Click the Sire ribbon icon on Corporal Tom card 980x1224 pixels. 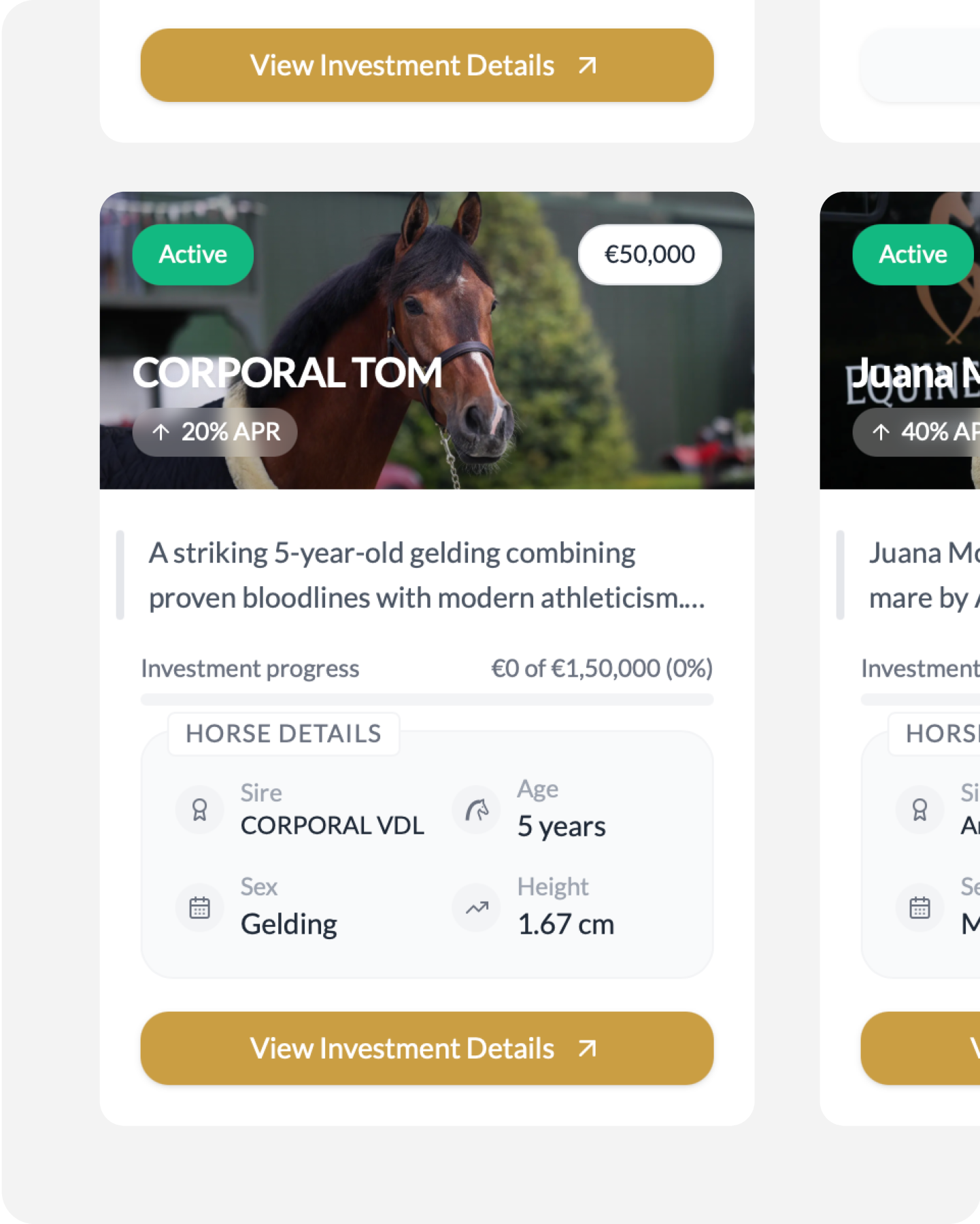[199, 809]
